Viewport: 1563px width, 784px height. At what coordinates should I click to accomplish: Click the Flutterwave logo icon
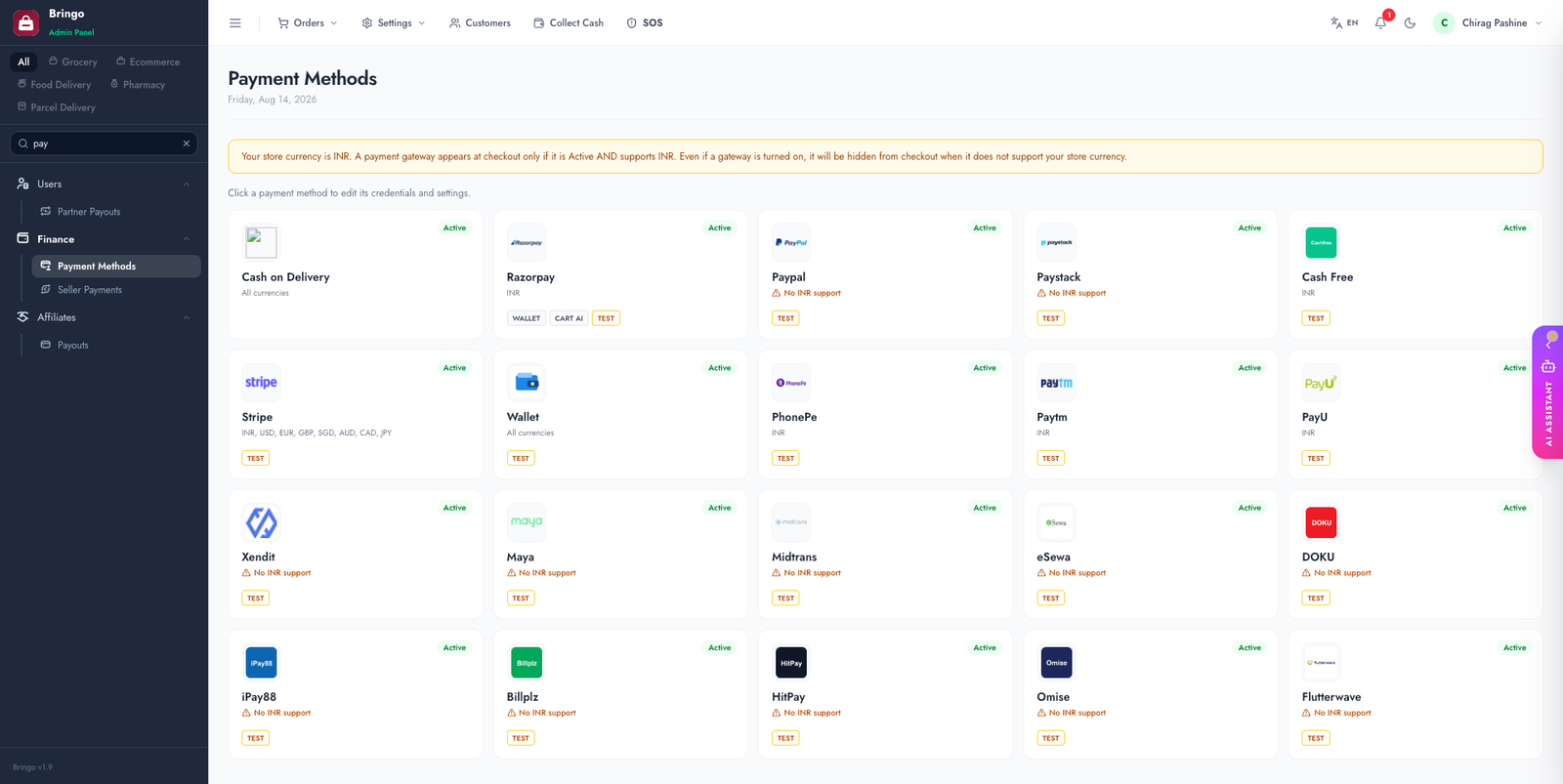[1321, 663]
